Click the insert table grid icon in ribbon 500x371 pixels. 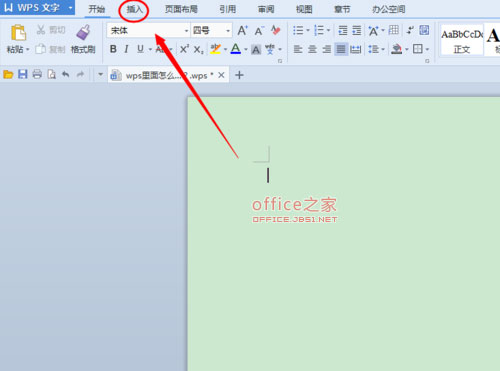pos(394,30)
